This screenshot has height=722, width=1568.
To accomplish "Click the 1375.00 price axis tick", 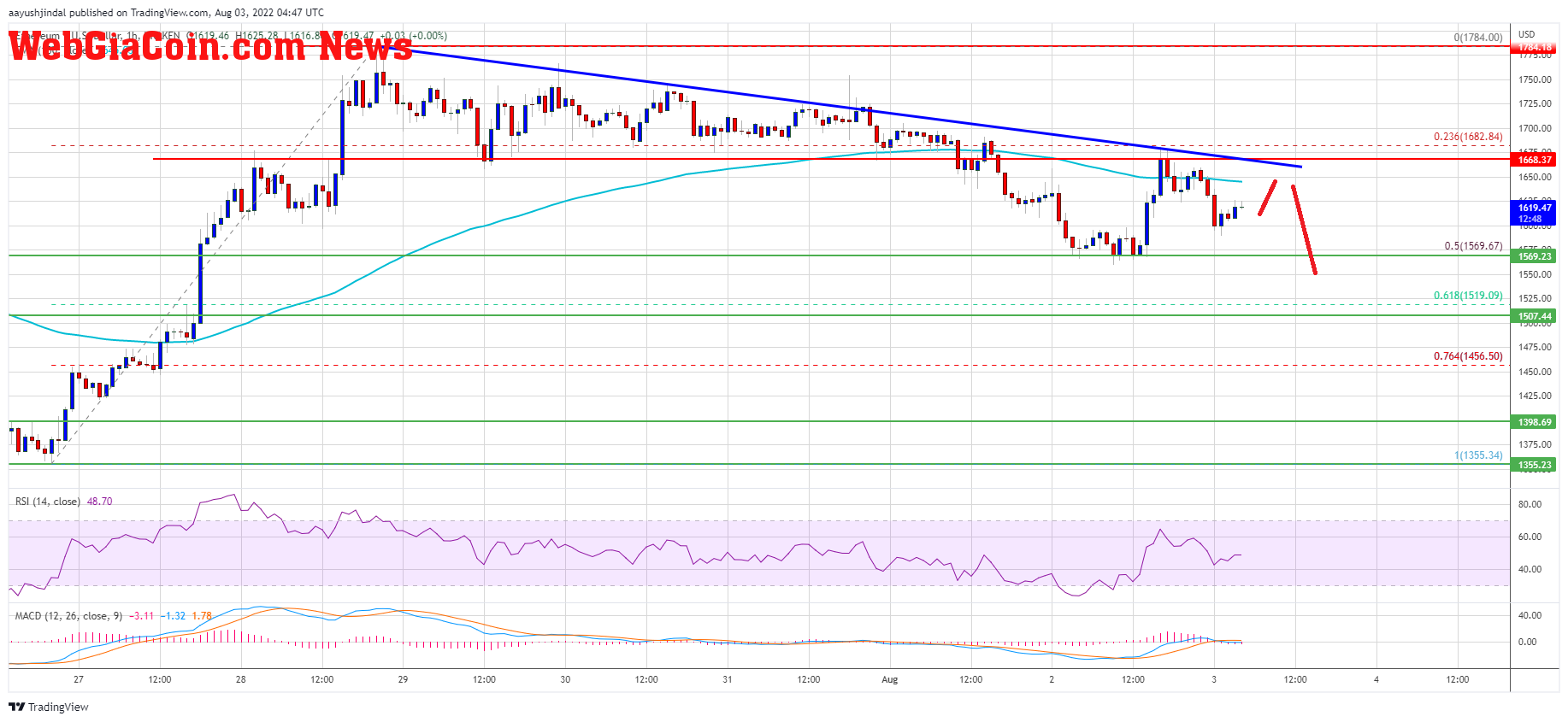I will [1535, 444].
